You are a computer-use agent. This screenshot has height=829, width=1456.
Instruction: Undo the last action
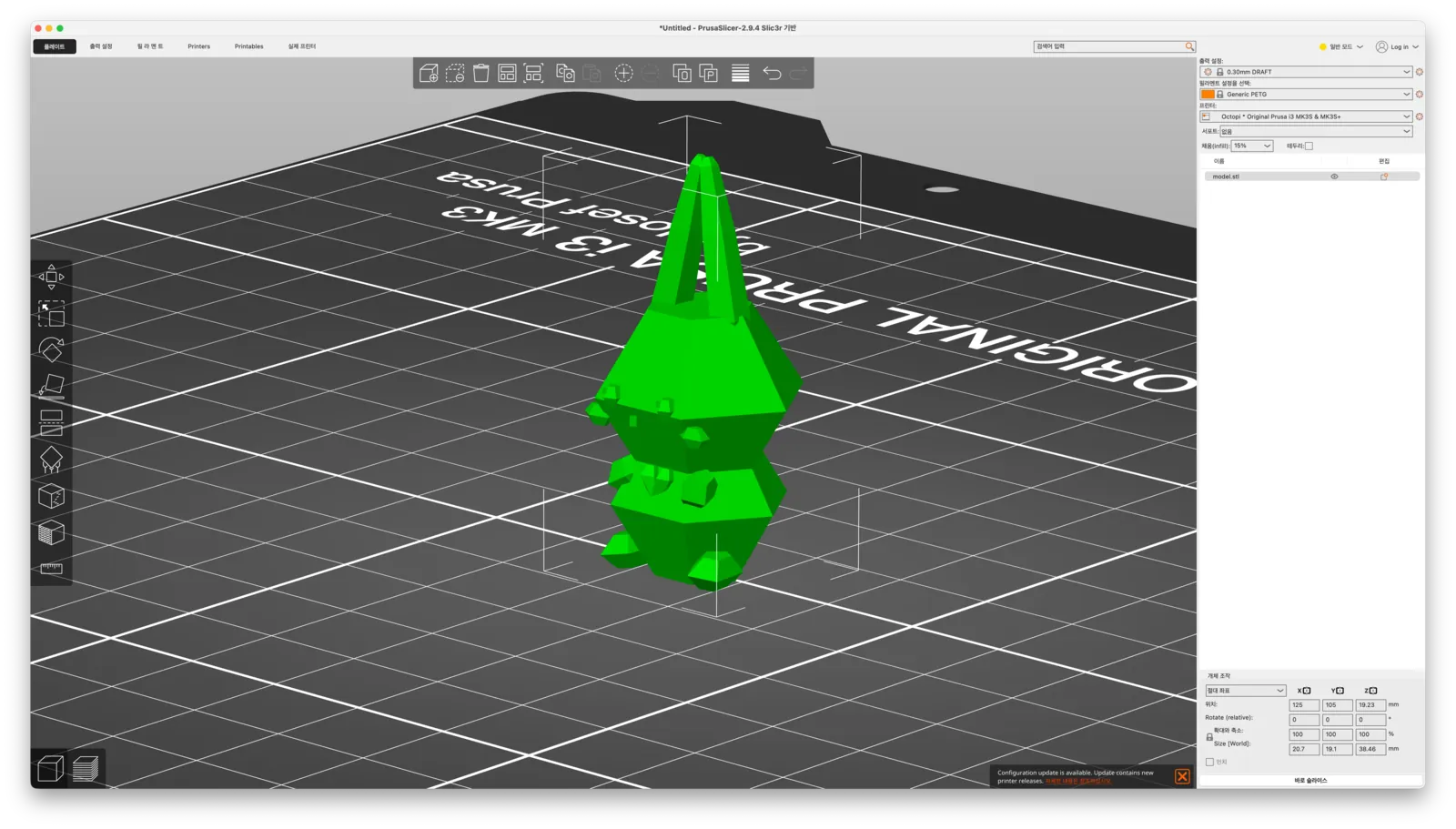(x=772, y=73)
